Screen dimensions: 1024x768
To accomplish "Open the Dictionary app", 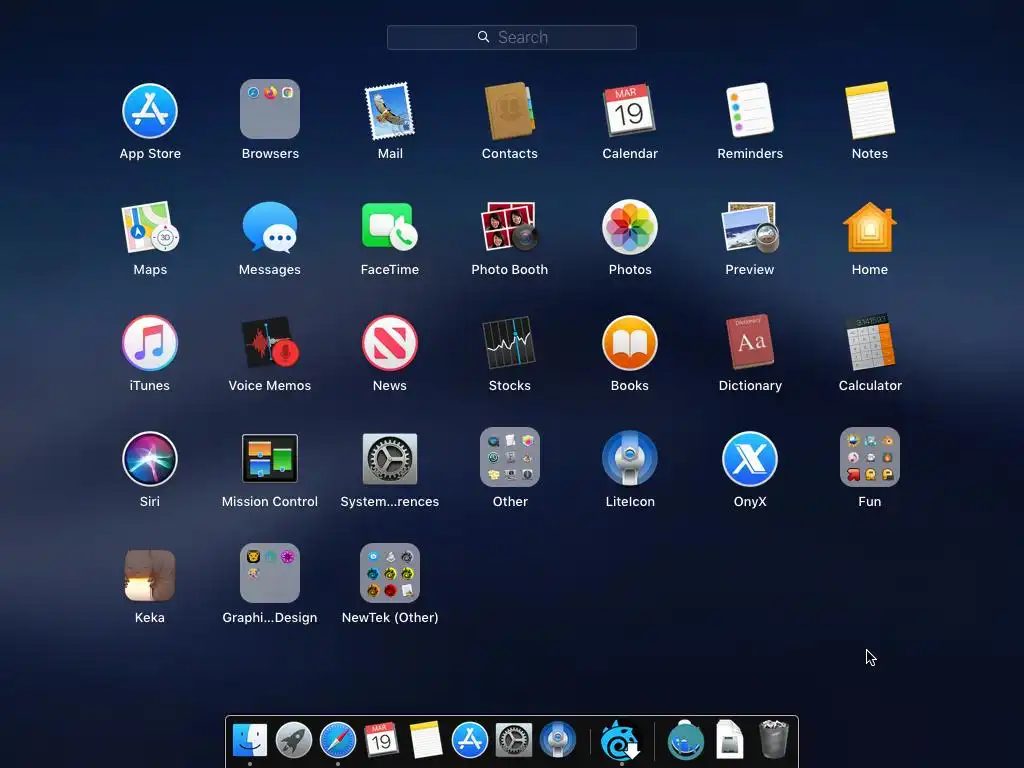I will click(750, 342).
